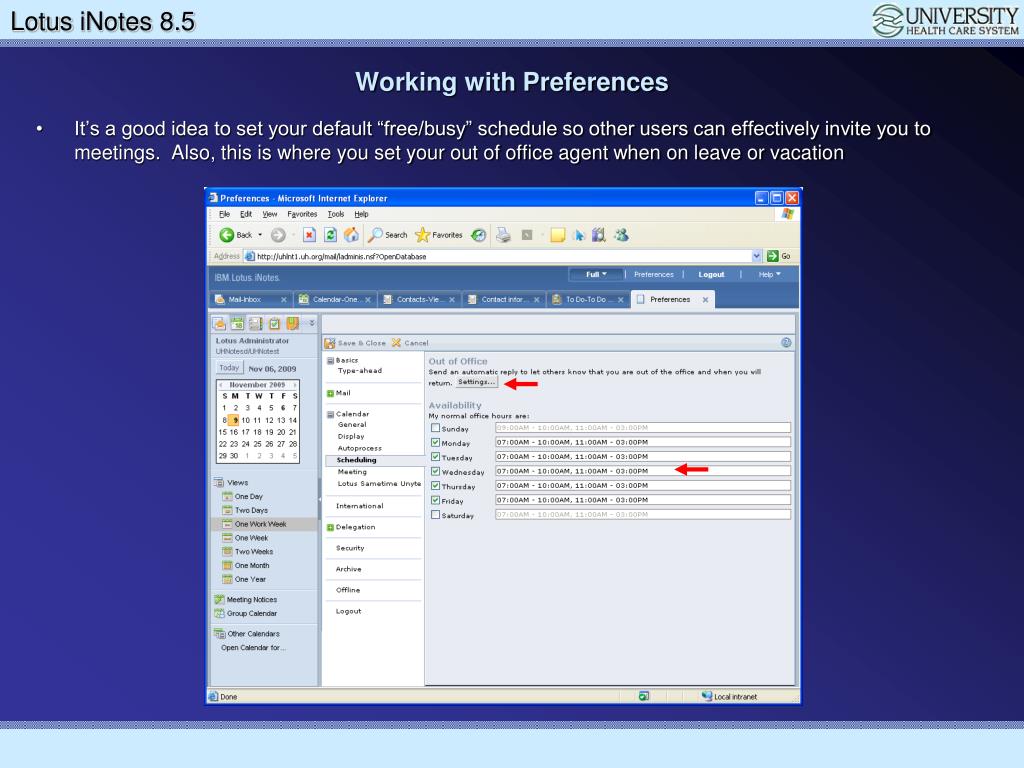Open the Back button history arrow
Image resolution: width=1024 pixels, height=768 pixels.
point(260,235)
